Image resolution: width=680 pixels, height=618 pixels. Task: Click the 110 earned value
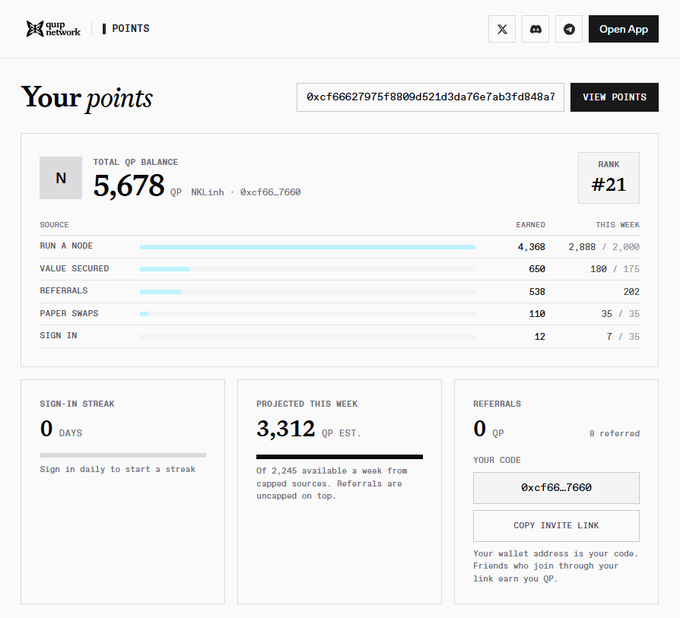537,314
